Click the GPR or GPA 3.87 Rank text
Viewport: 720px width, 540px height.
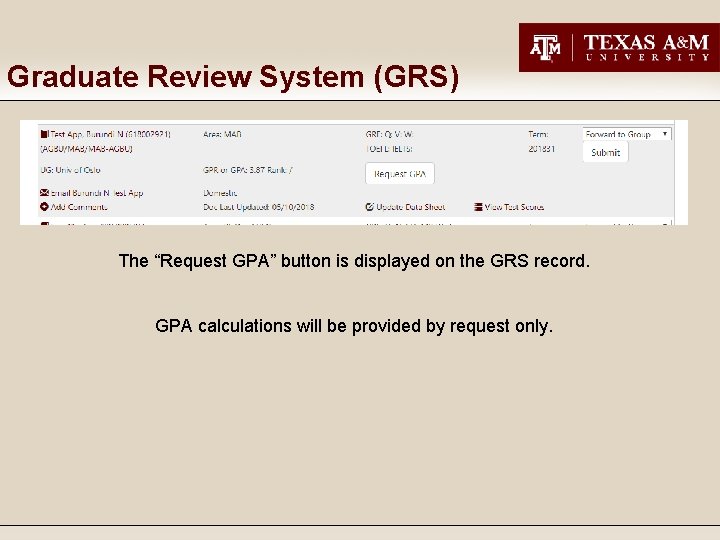point(248,170)
